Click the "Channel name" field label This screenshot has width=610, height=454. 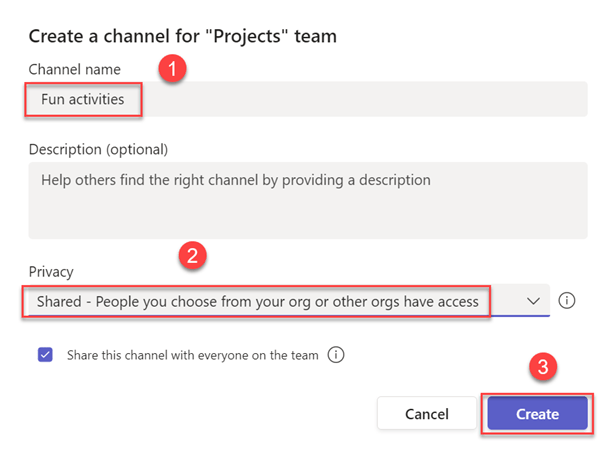(x=74, y=69)
